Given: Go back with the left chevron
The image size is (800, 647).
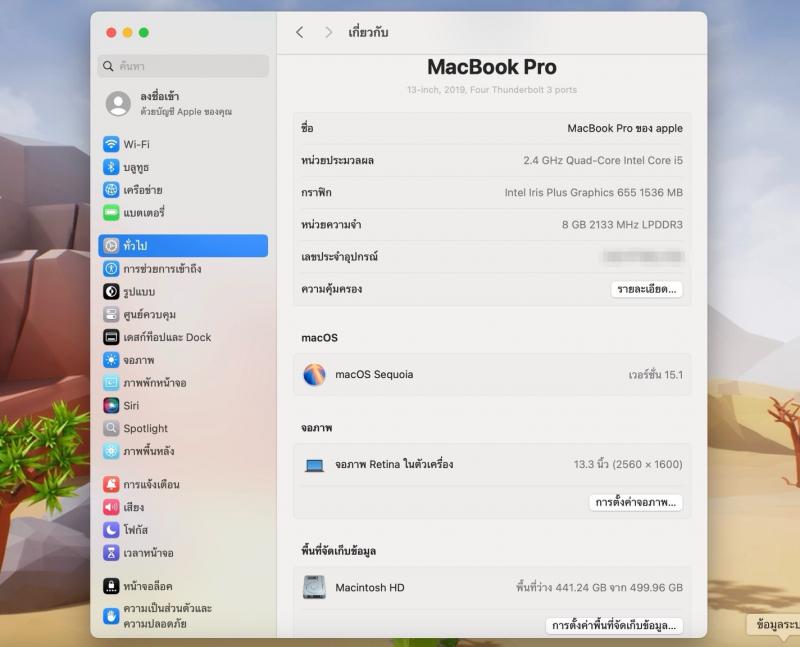Looking at the screenshot, I should 299,32.
